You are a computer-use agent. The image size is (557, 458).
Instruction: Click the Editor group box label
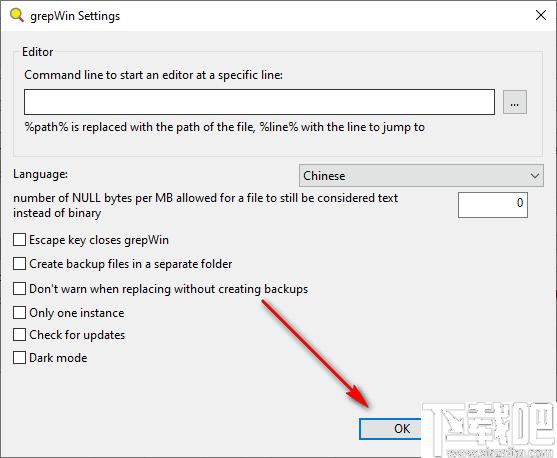(x=38, y=52)
